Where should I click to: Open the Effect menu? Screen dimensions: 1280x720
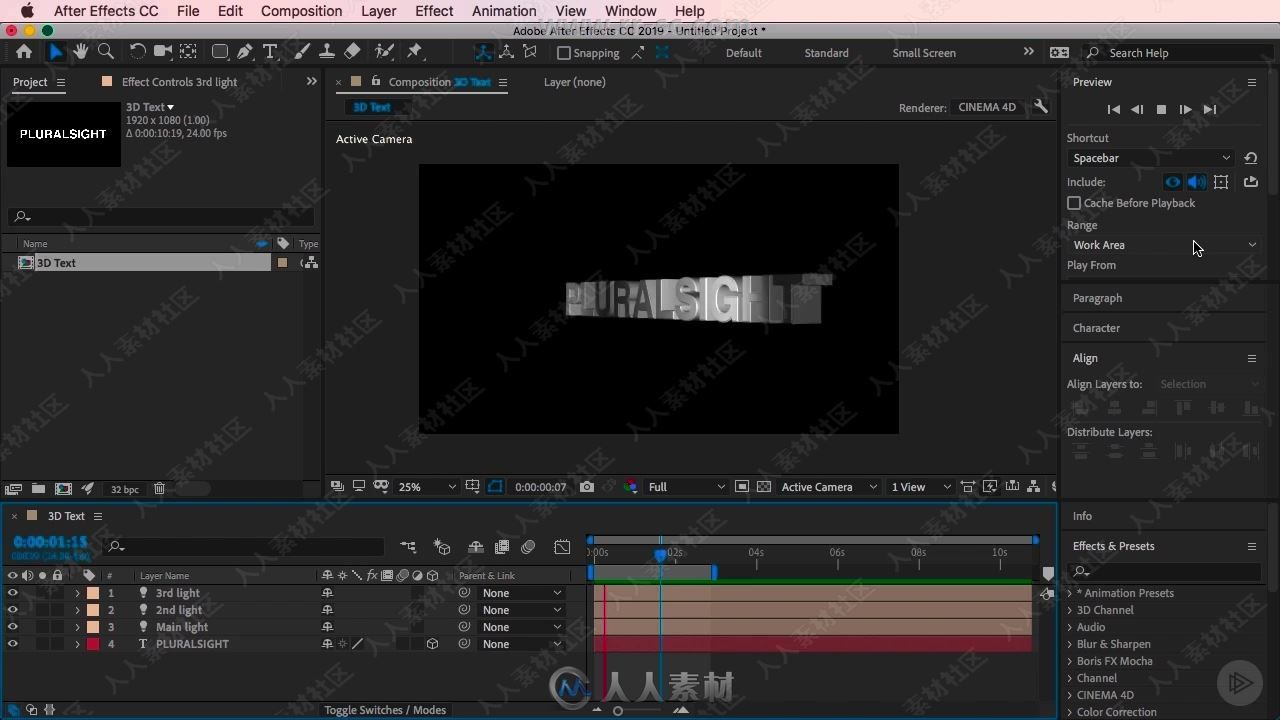click(x=434, y=11)
